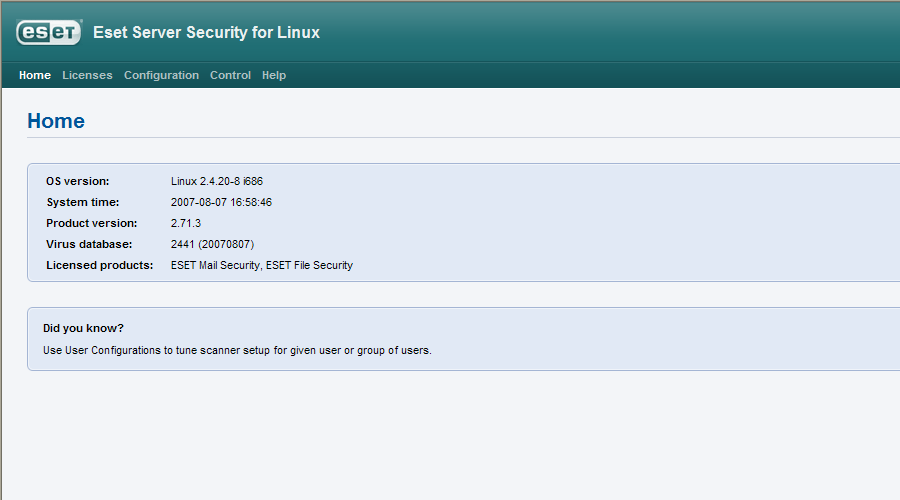The width and height of the screenshot is (900, 500).
Task: Select the 'System time:' label
Action: pyautogui.click(x=83, y=202)
